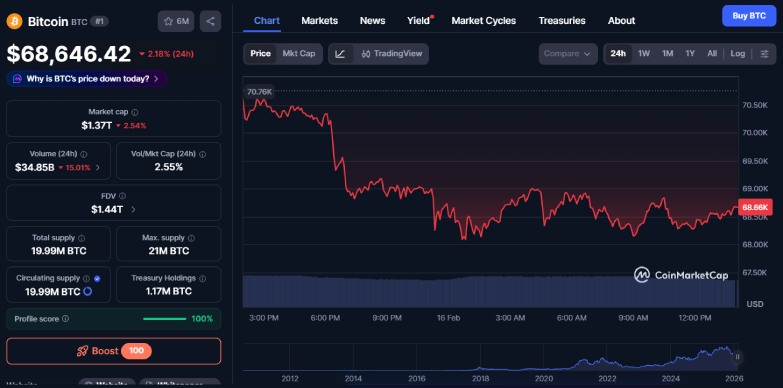This screenshot has height=388, width=783.
Task: Click the 21M BTC max supply value
Action: coord(169,251)
